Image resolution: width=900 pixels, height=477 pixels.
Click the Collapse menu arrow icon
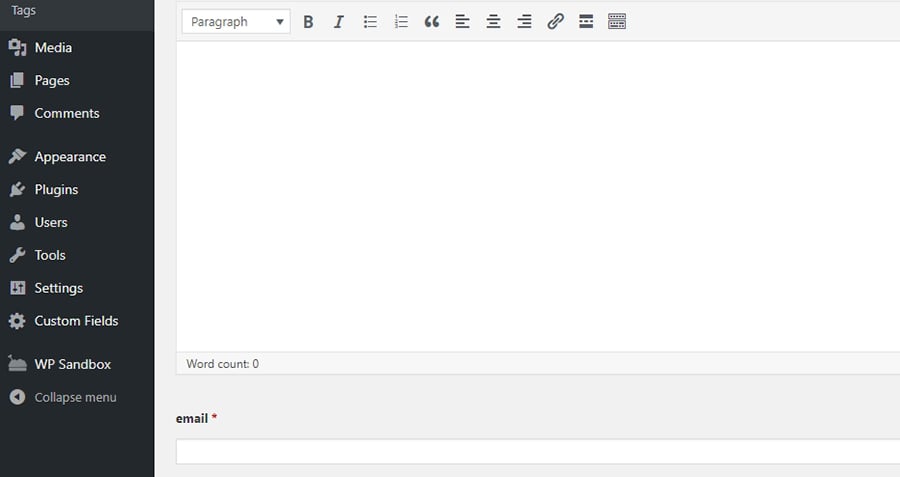click(x=17, y=397)
